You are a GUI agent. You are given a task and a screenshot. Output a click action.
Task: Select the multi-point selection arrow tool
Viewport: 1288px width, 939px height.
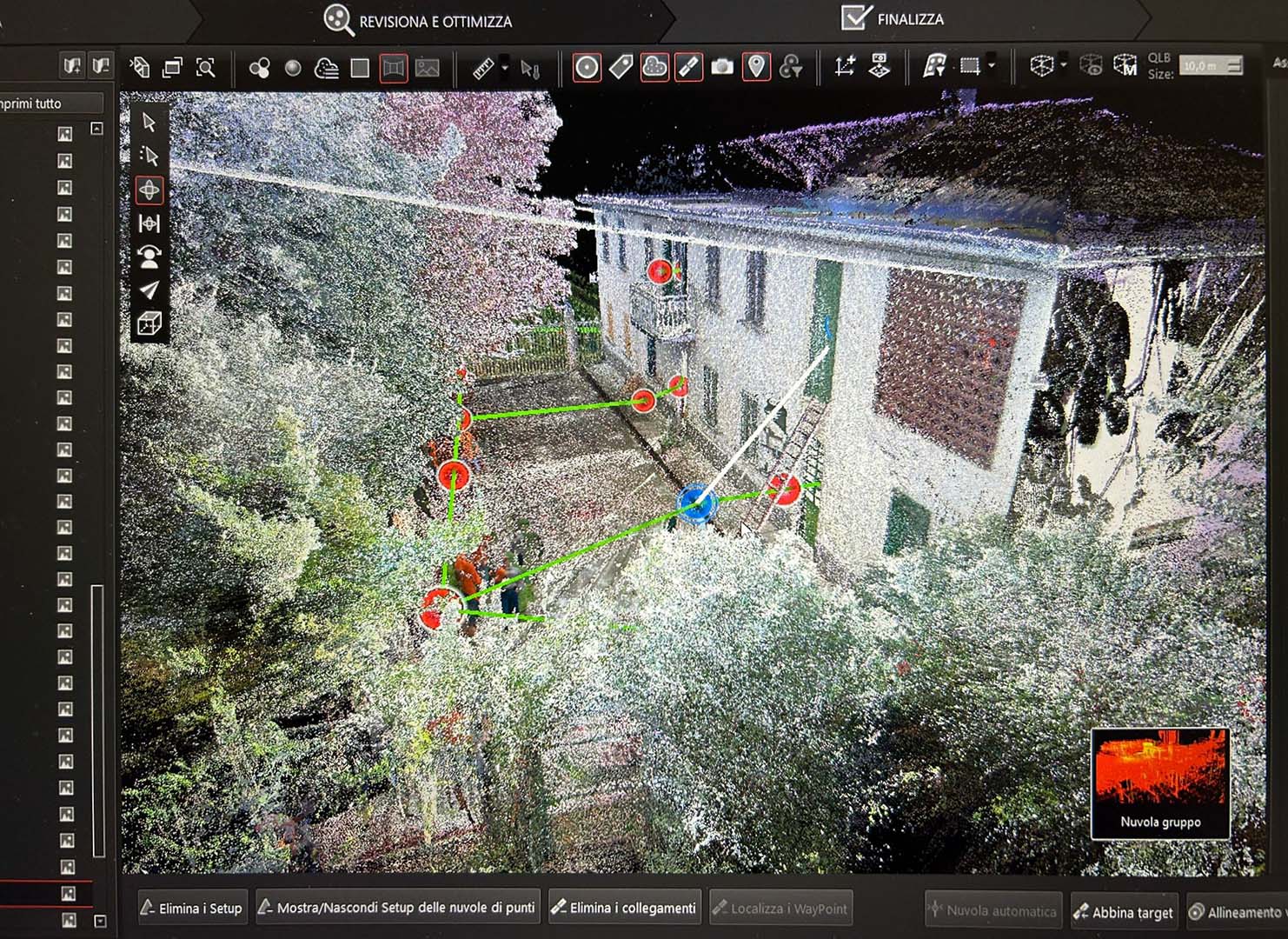[149, 156]
